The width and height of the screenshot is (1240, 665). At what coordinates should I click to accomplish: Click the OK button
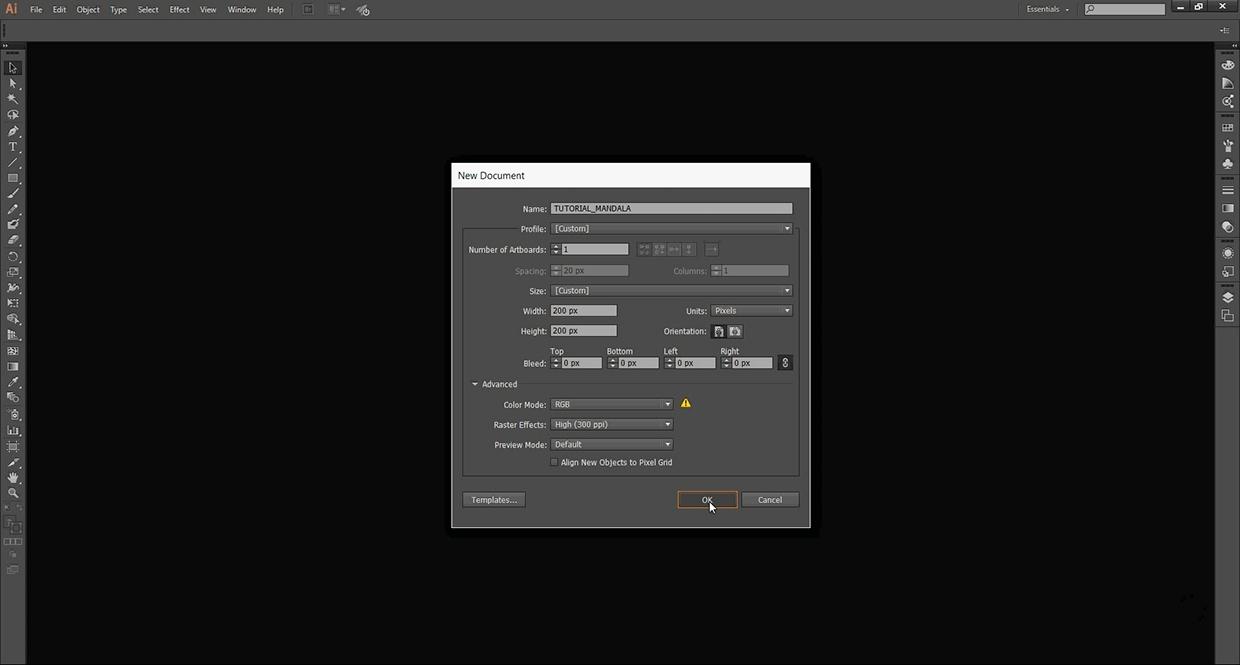(707, 500)
